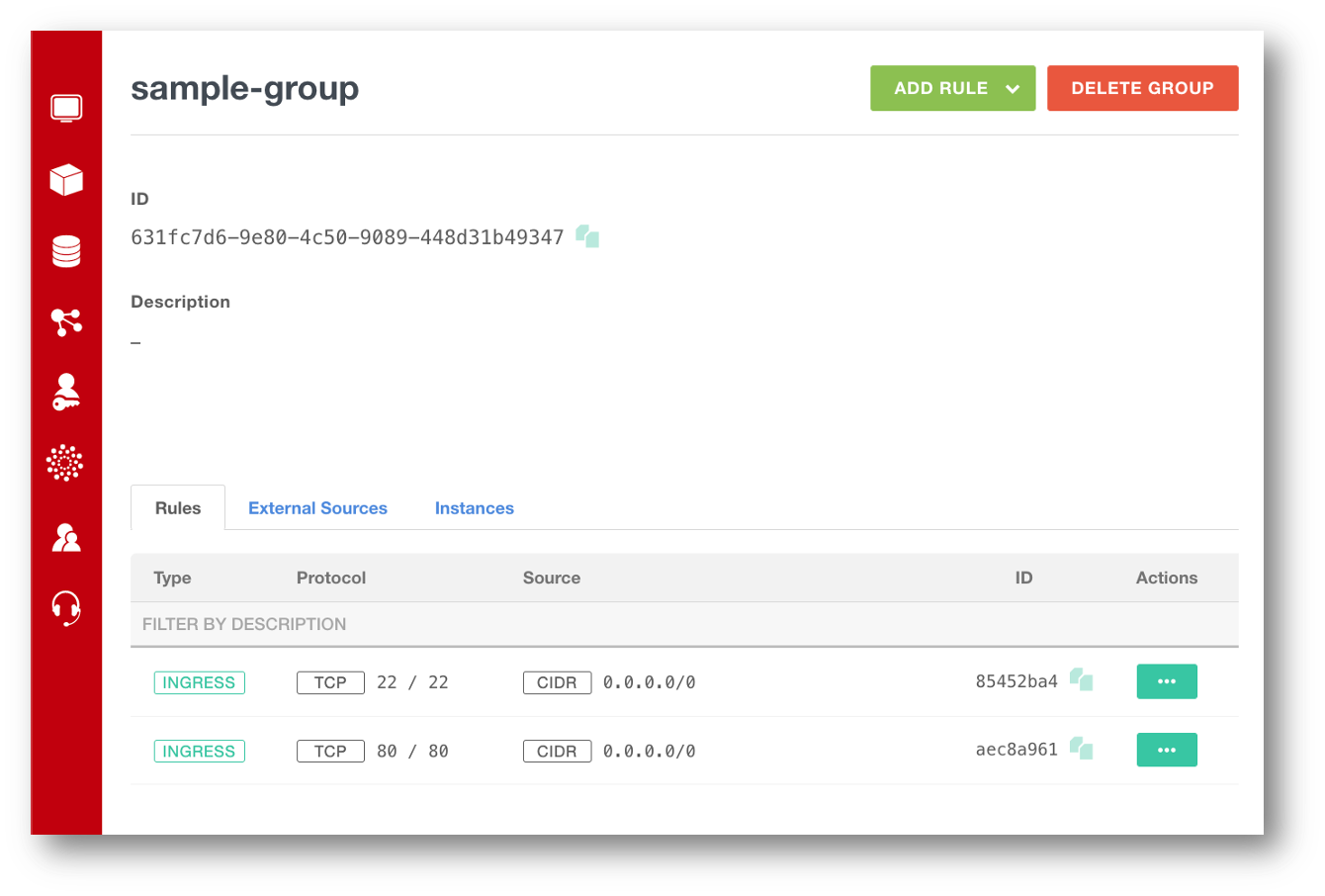Select the INGRESS badge on the port 80 rule
The image size is (1325, 896).
[199, 751]
